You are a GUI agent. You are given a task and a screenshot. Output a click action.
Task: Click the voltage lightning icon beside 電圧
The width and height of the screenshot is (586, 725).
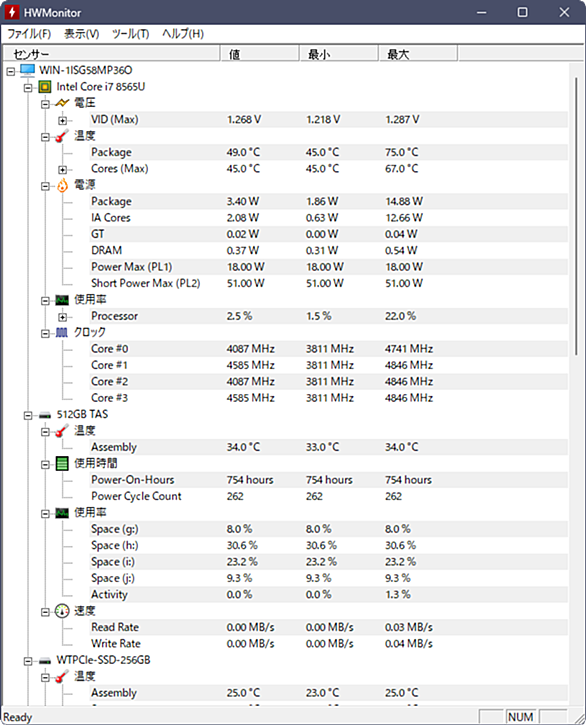coord(62,103)
